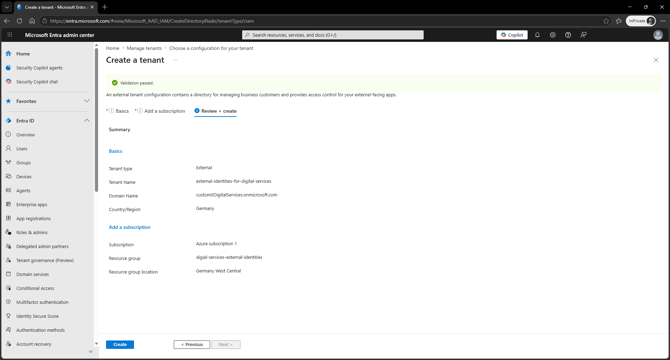Open Overview icon under Entra ID
The height and width of the screenshot is (360, 670).
click(x=8, y=135)
